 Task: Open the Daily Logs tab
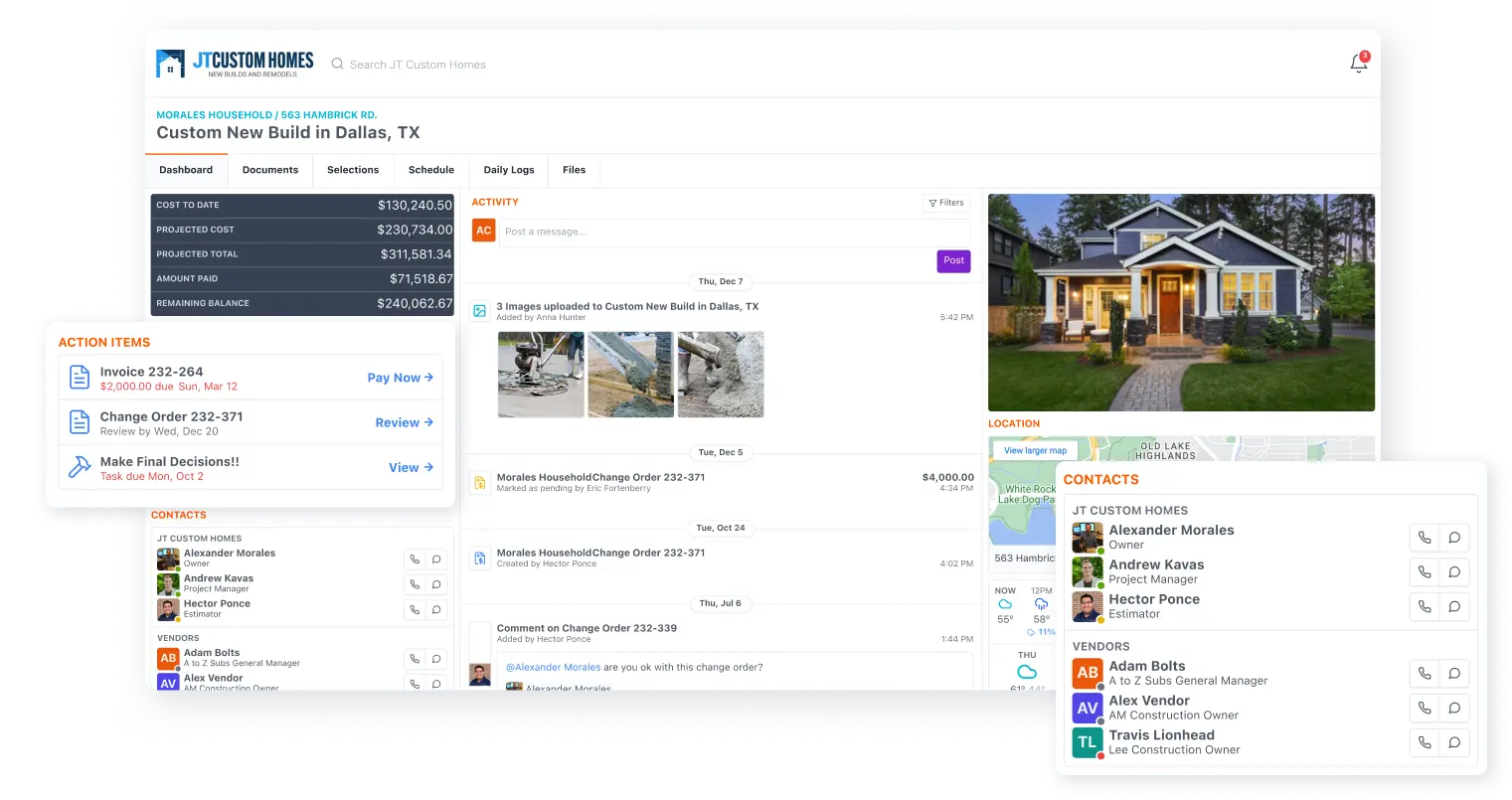(509, 170)
